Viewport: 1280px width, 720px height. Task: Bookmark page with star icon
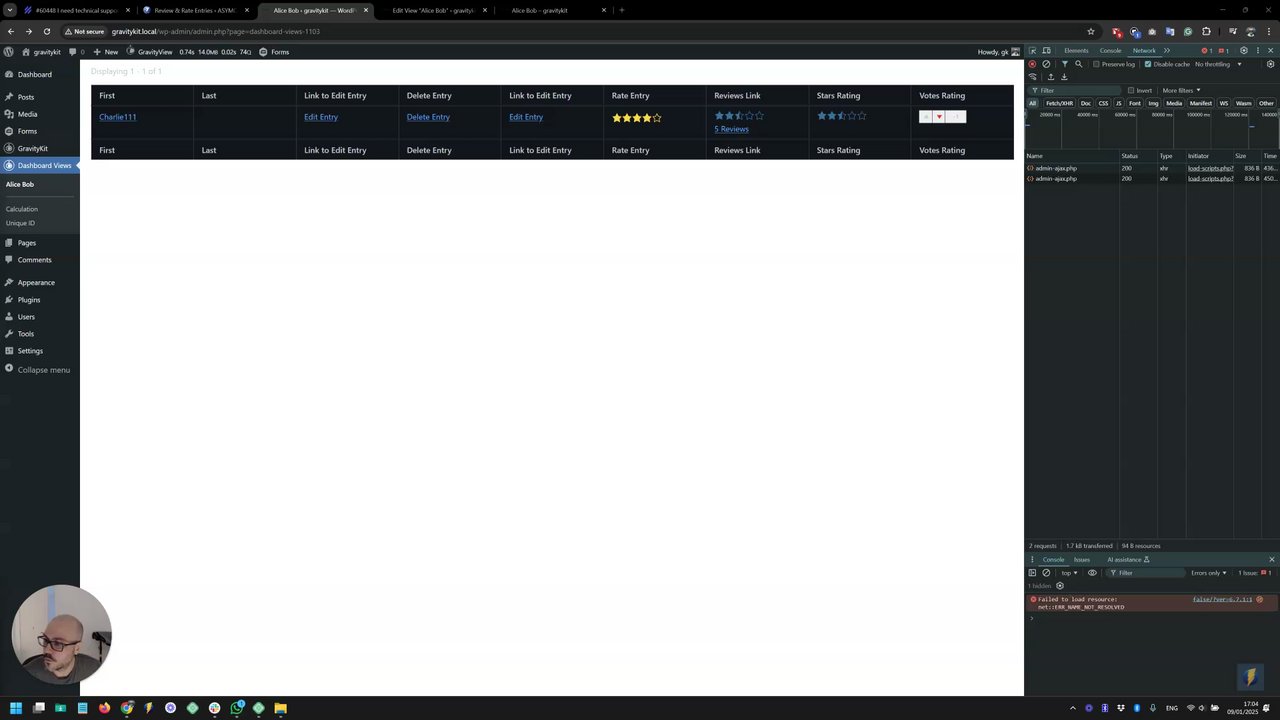click(x=1091, y=31)
